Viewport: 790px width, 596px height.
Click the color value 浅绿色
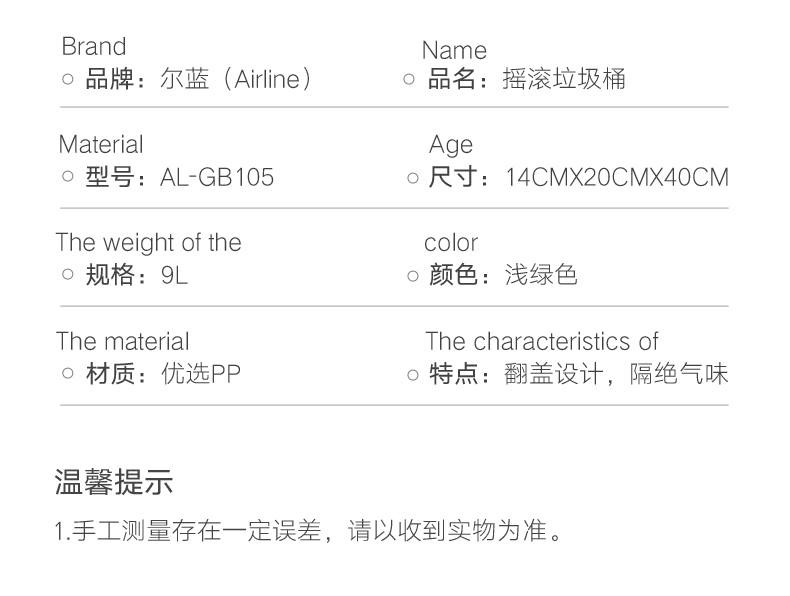point(541,275)
